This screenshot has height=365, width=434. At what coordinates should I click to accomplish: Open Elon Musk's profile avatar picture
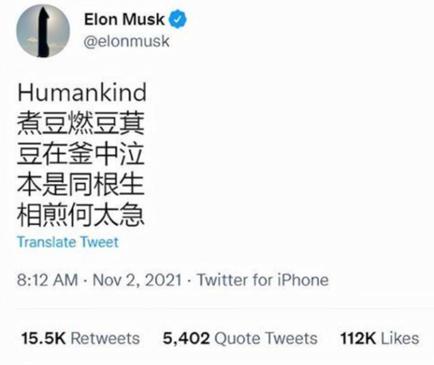43,30
